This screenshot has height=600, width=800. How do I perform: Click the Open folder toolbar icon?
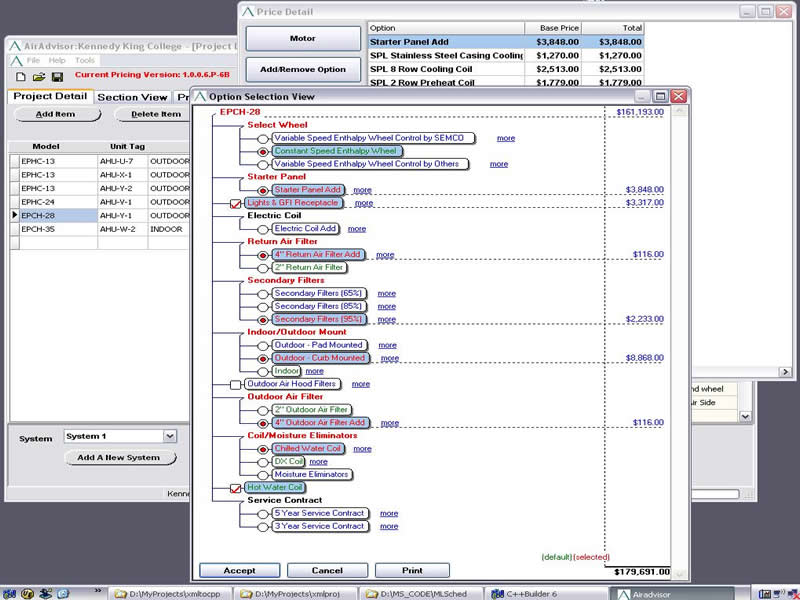coord(39,77)
